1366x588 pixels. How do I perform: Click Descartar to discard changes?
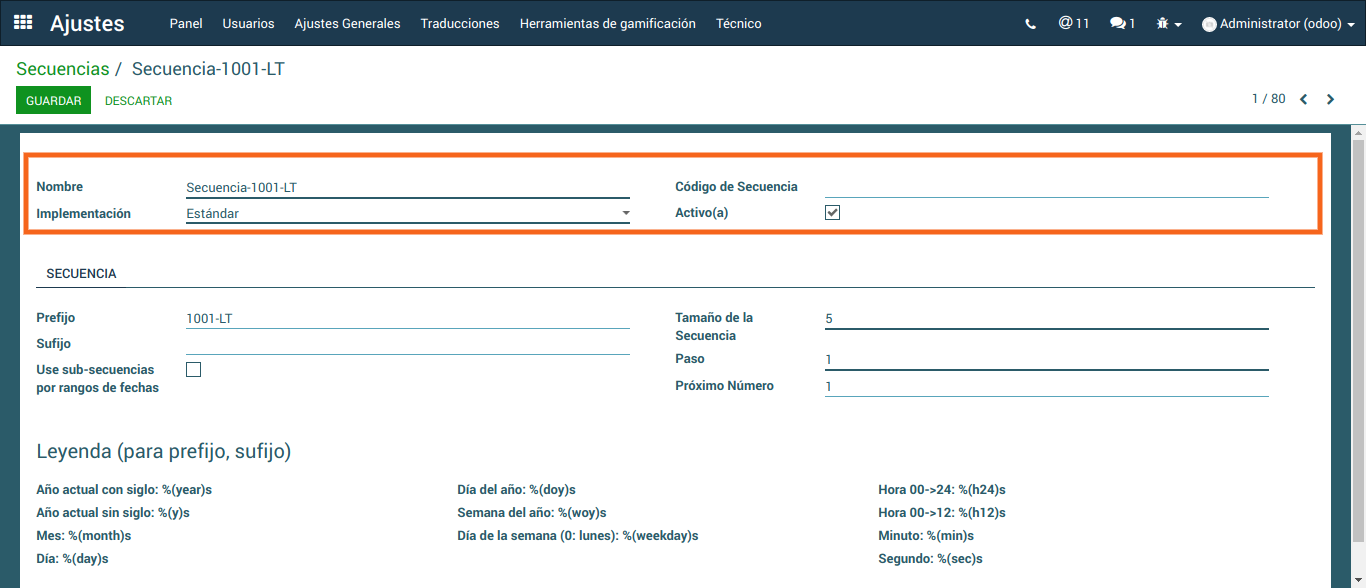[x=138, y=101]
